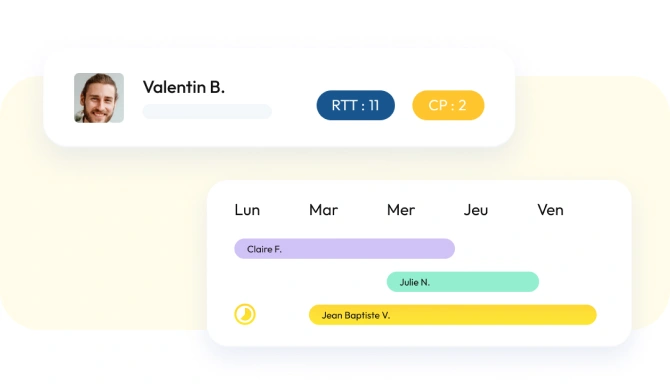Click the Claire F. name text
Screen dimensions: 670x384
point(264,249)
